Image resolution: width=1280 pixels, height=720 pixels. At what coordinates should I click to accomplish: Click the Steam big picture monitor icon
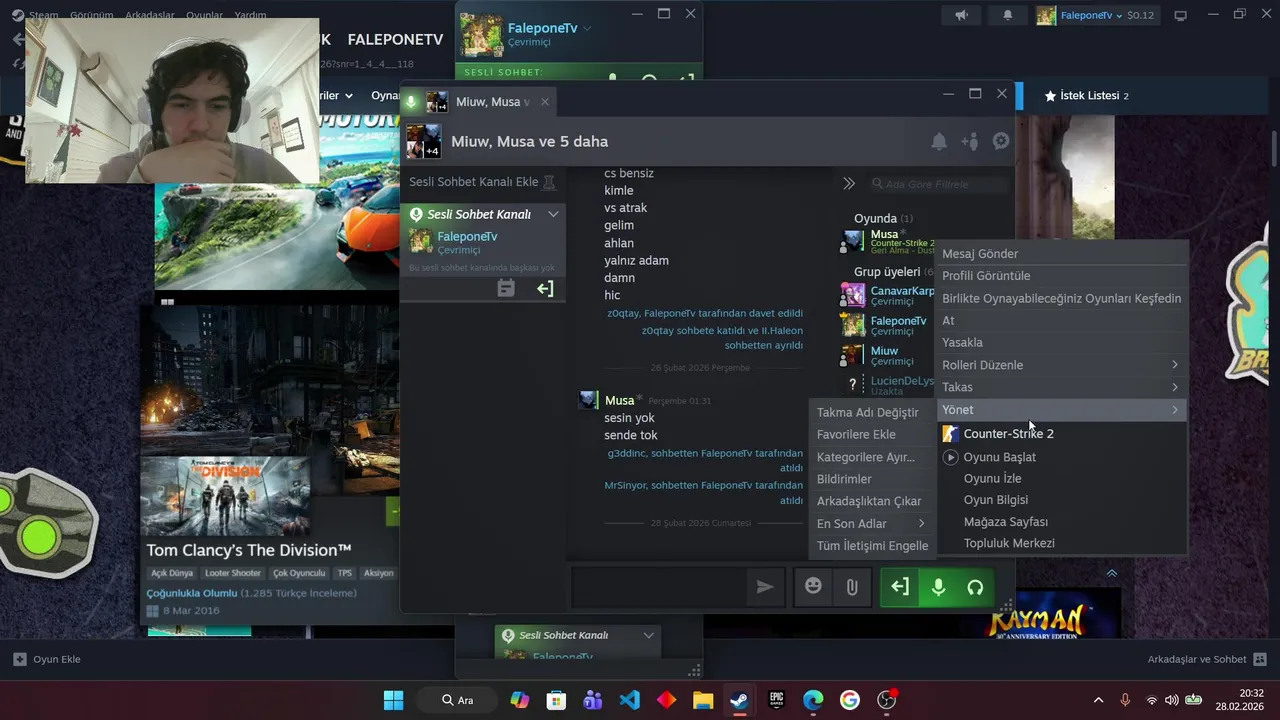pos(1180,15)
